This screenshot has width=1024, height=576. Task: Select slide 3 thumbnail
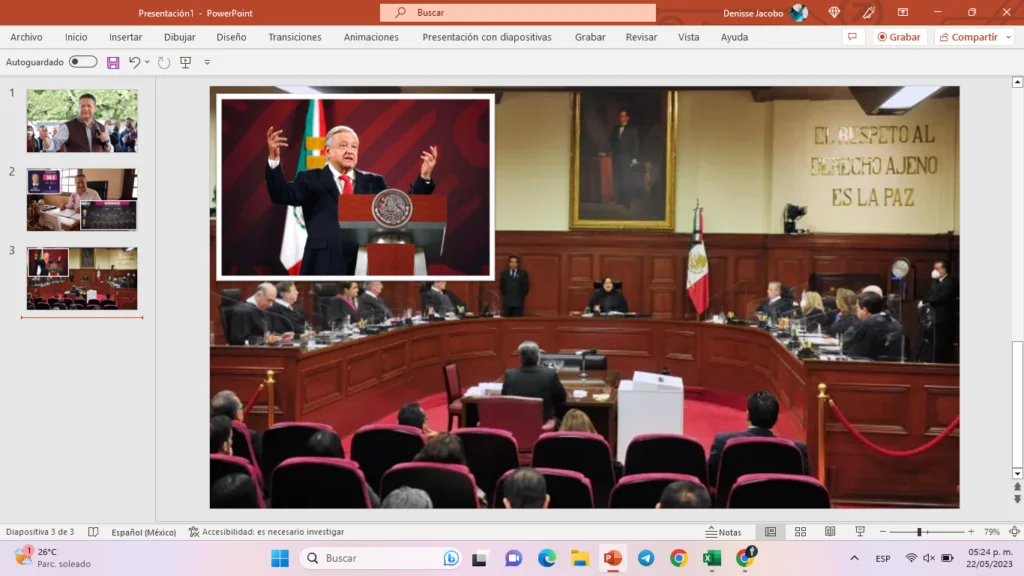[x=82, y=278]
